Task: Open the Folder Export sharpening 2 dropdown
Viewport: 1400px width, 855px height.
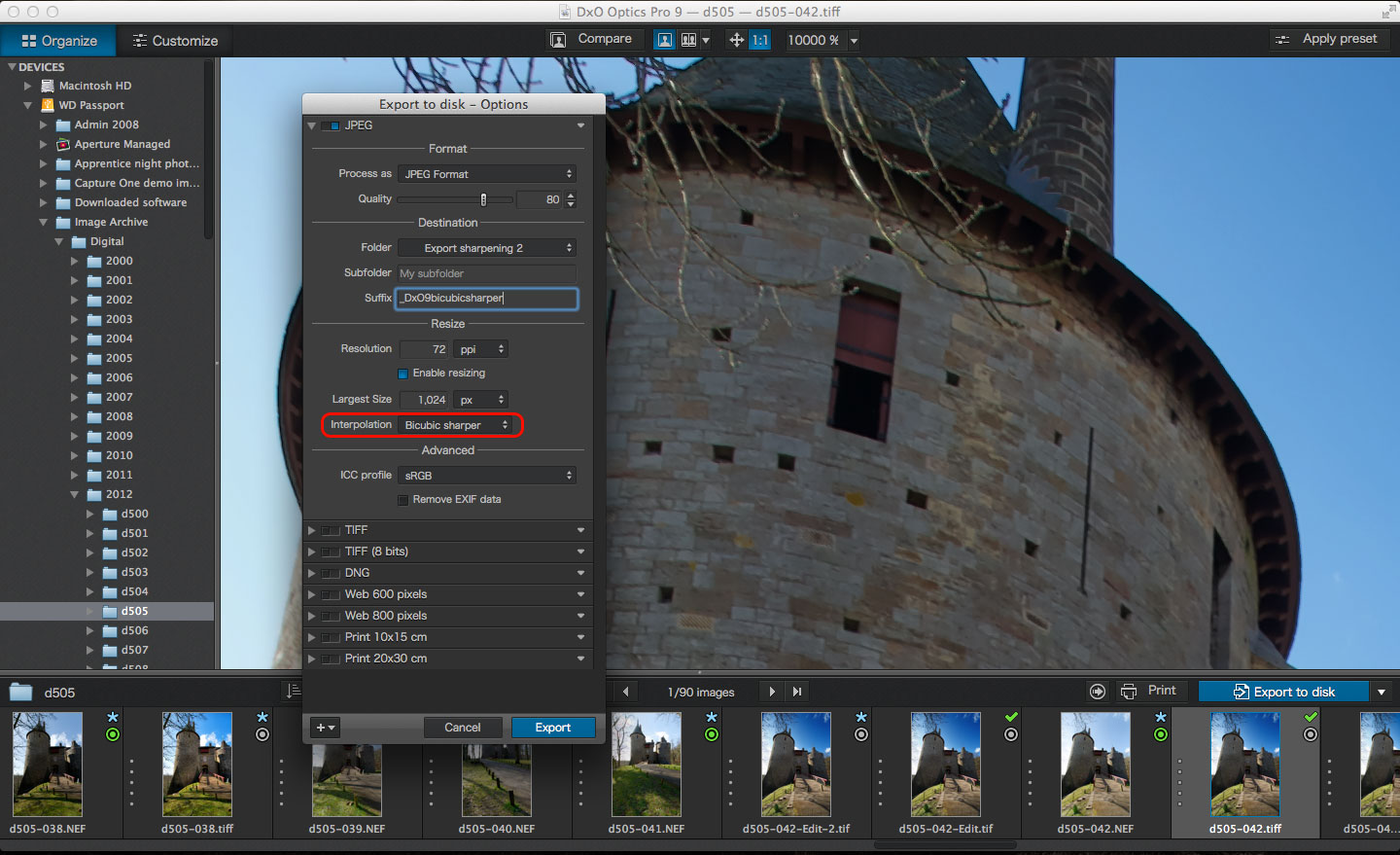Action: pos(487,248)
